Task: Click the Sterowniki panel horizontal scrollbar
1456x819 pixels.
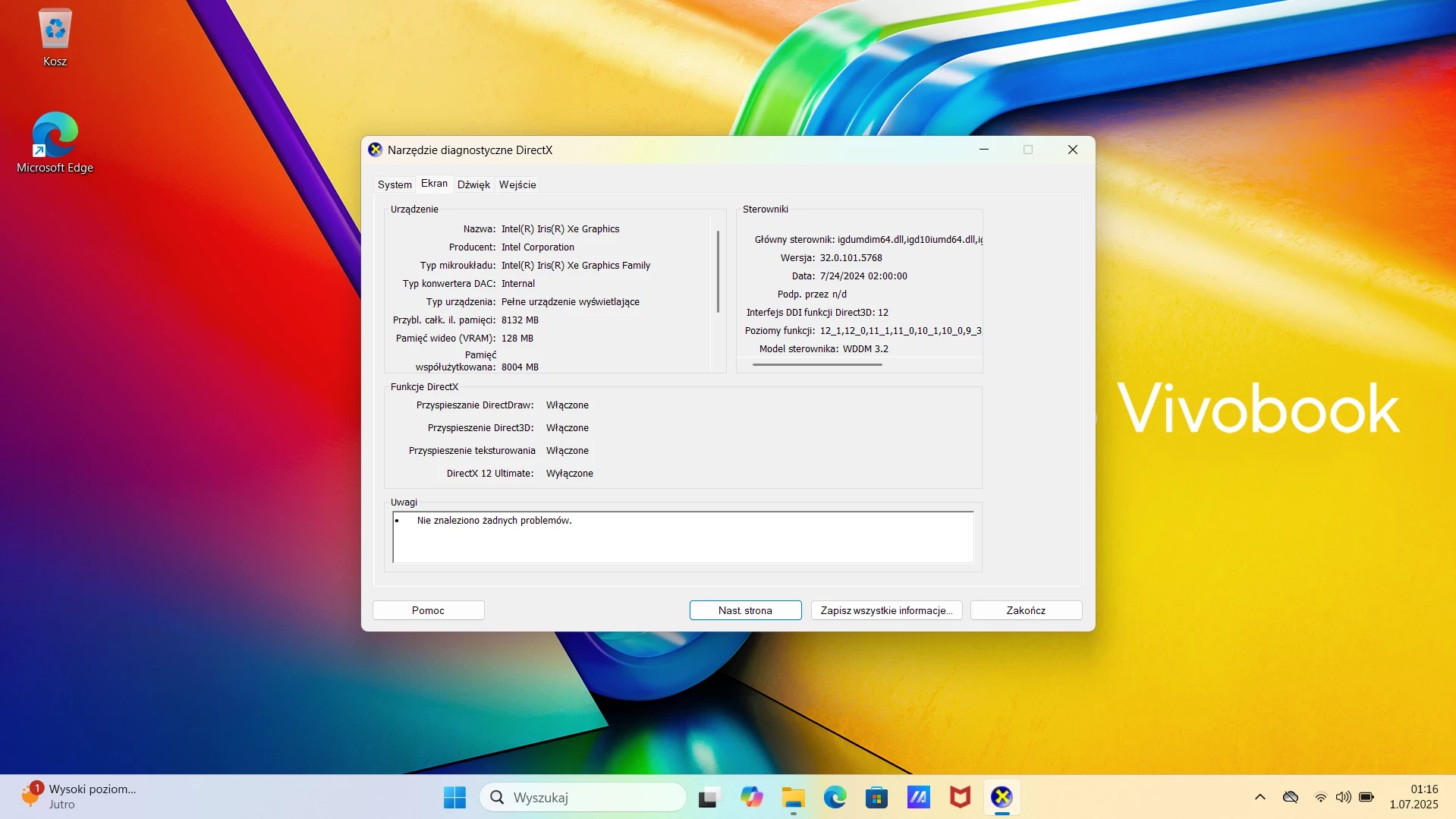Action: pyautogui.click(x=817, y=364)
